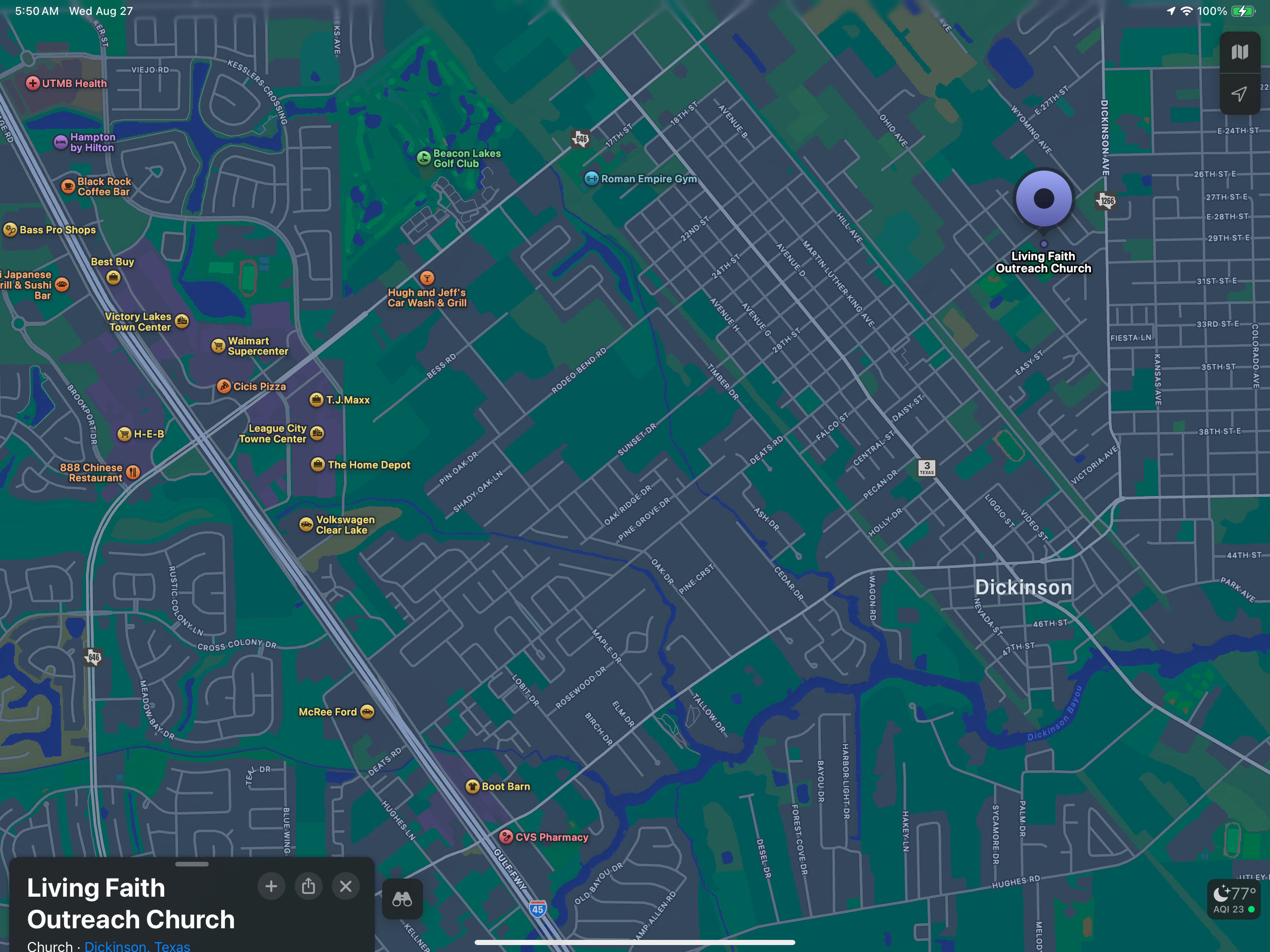Tap the 5:50 AM clock

pos(37,11)
